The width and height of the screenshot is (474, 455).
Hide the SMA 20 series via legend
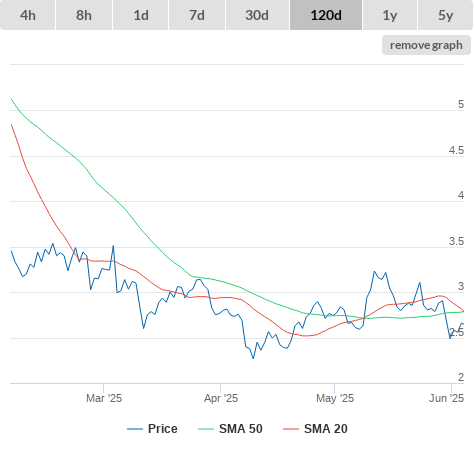click(x=326, y=429)
